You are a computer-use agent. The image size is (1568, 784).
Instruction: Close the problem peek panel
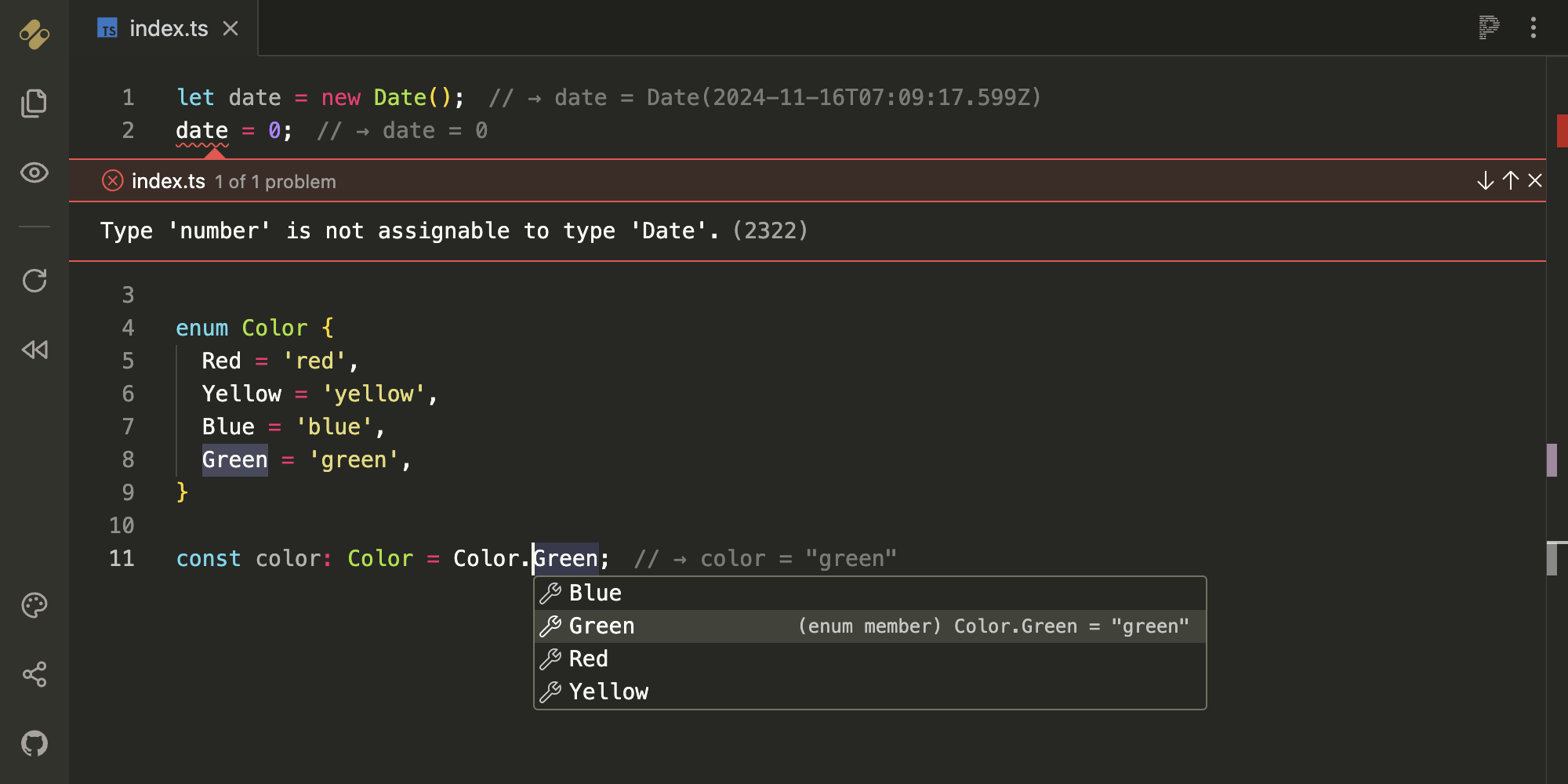point(1535,181)
